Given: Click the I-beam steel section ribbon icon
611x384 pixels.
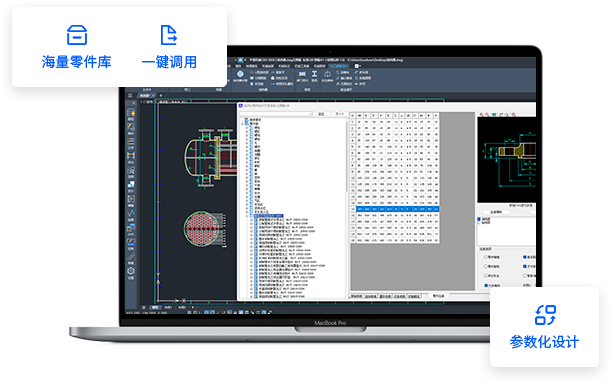Looking at the screenshot, I should coord(314,74).
